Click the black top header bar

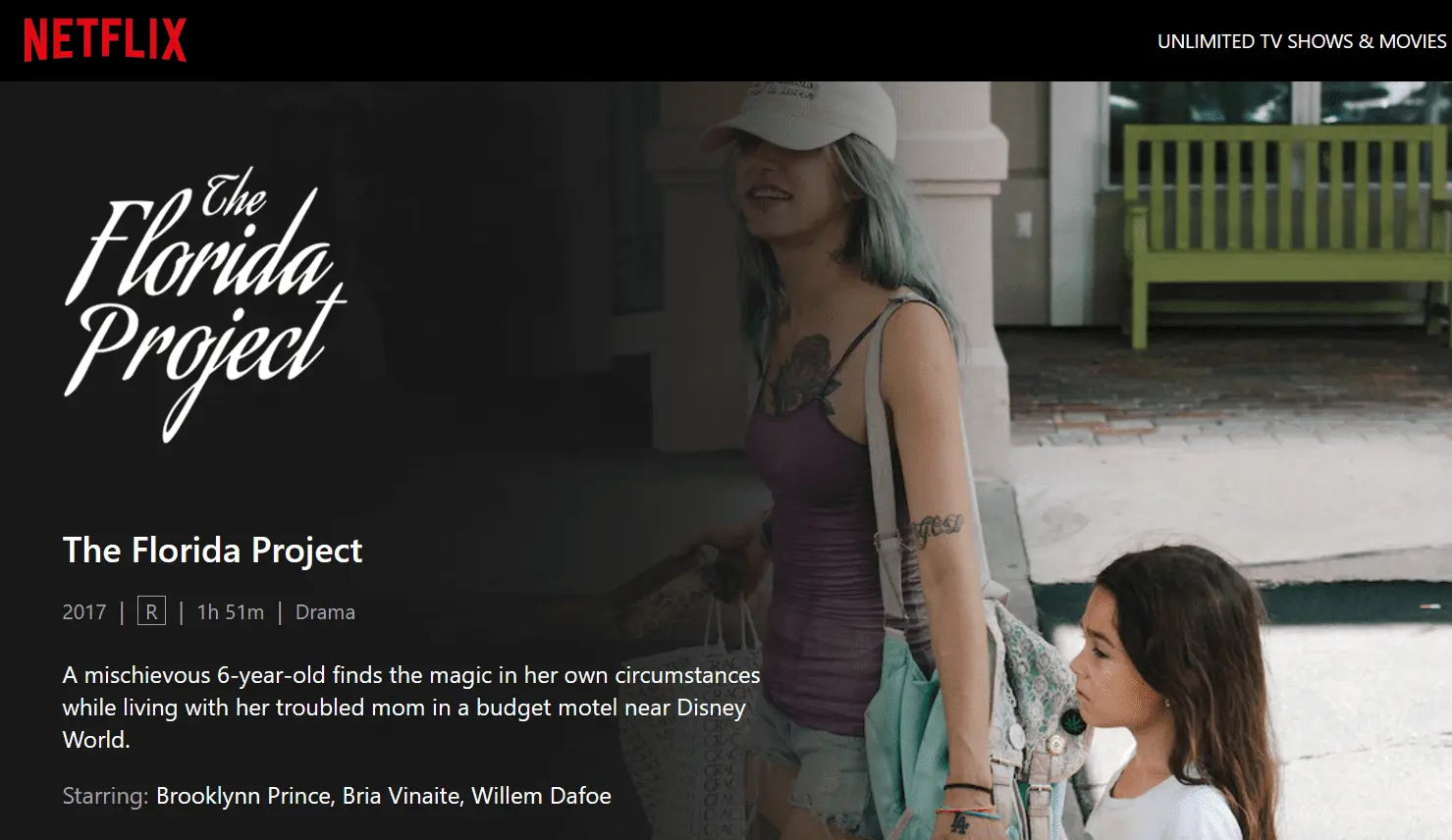coord(726,40)
